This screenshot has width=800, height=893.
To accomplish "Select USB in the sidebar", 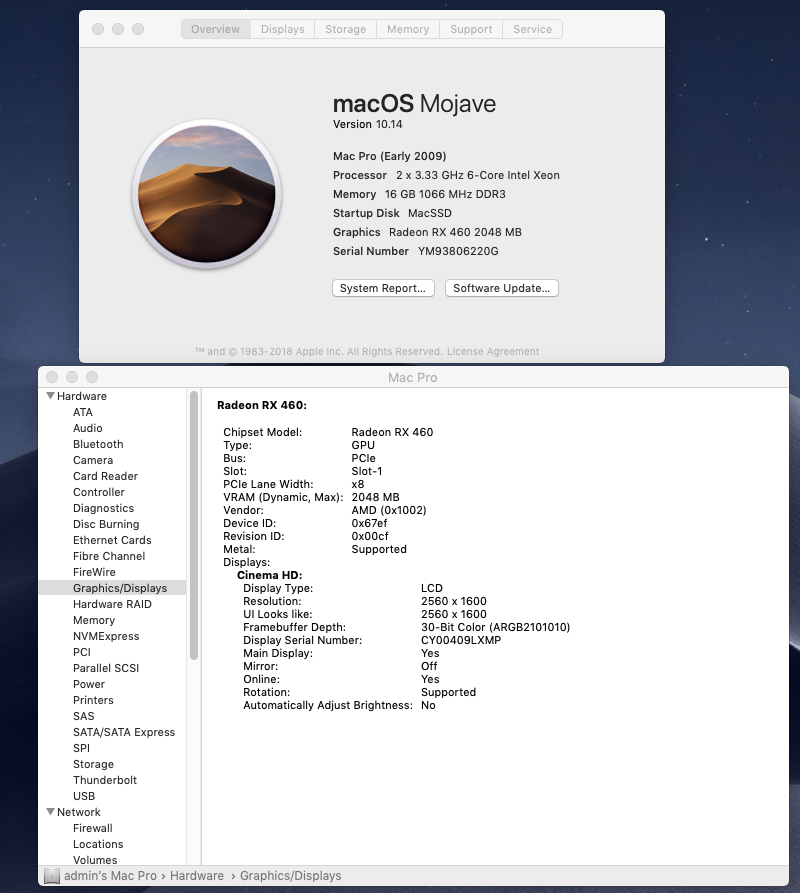I will click(84, 796).
